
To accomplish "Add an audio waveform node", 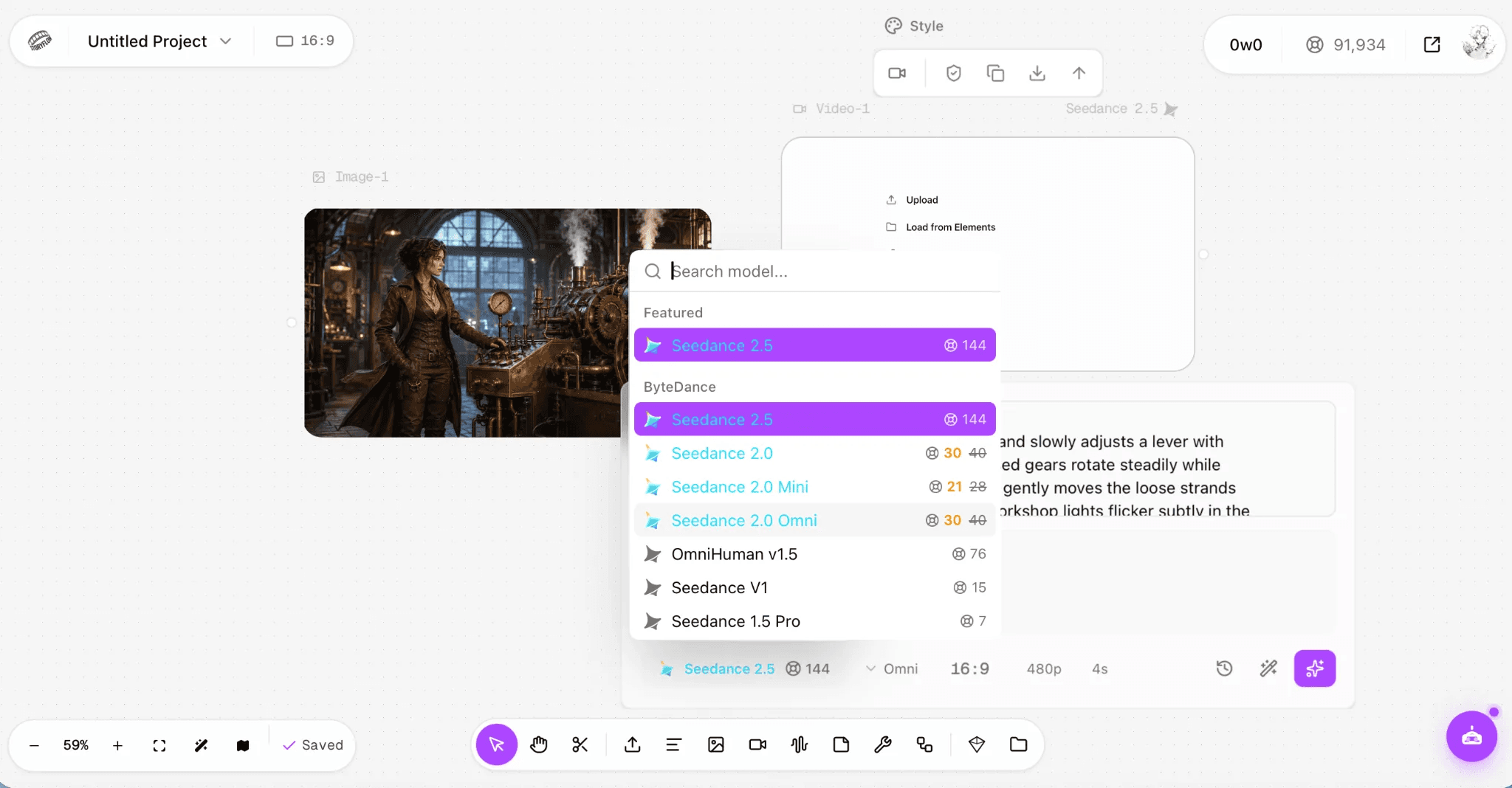I will click(800, 744).
